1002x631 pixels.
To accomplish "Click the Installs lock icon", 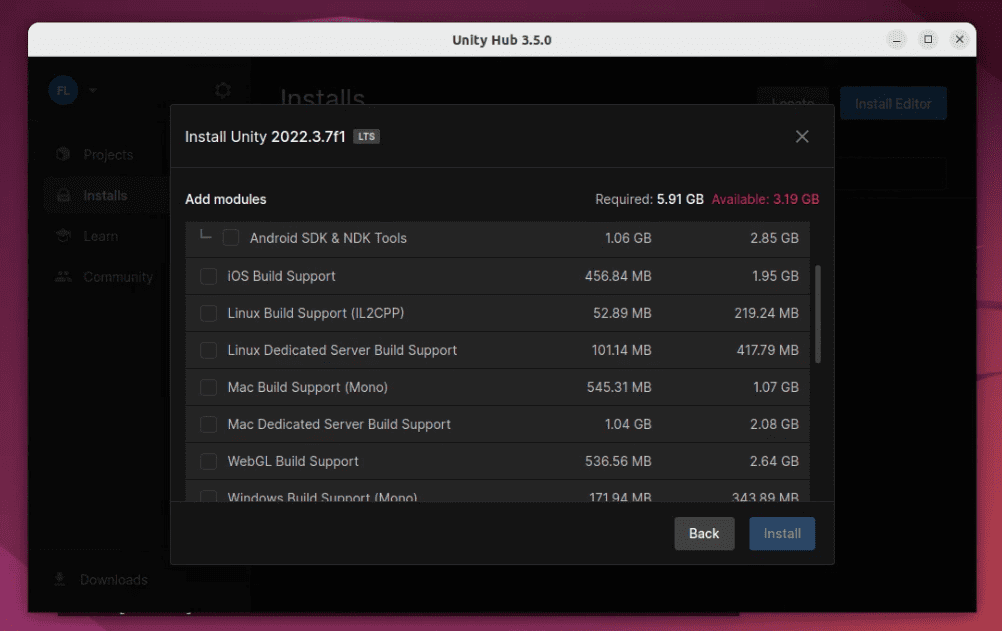I will point(63,196).
